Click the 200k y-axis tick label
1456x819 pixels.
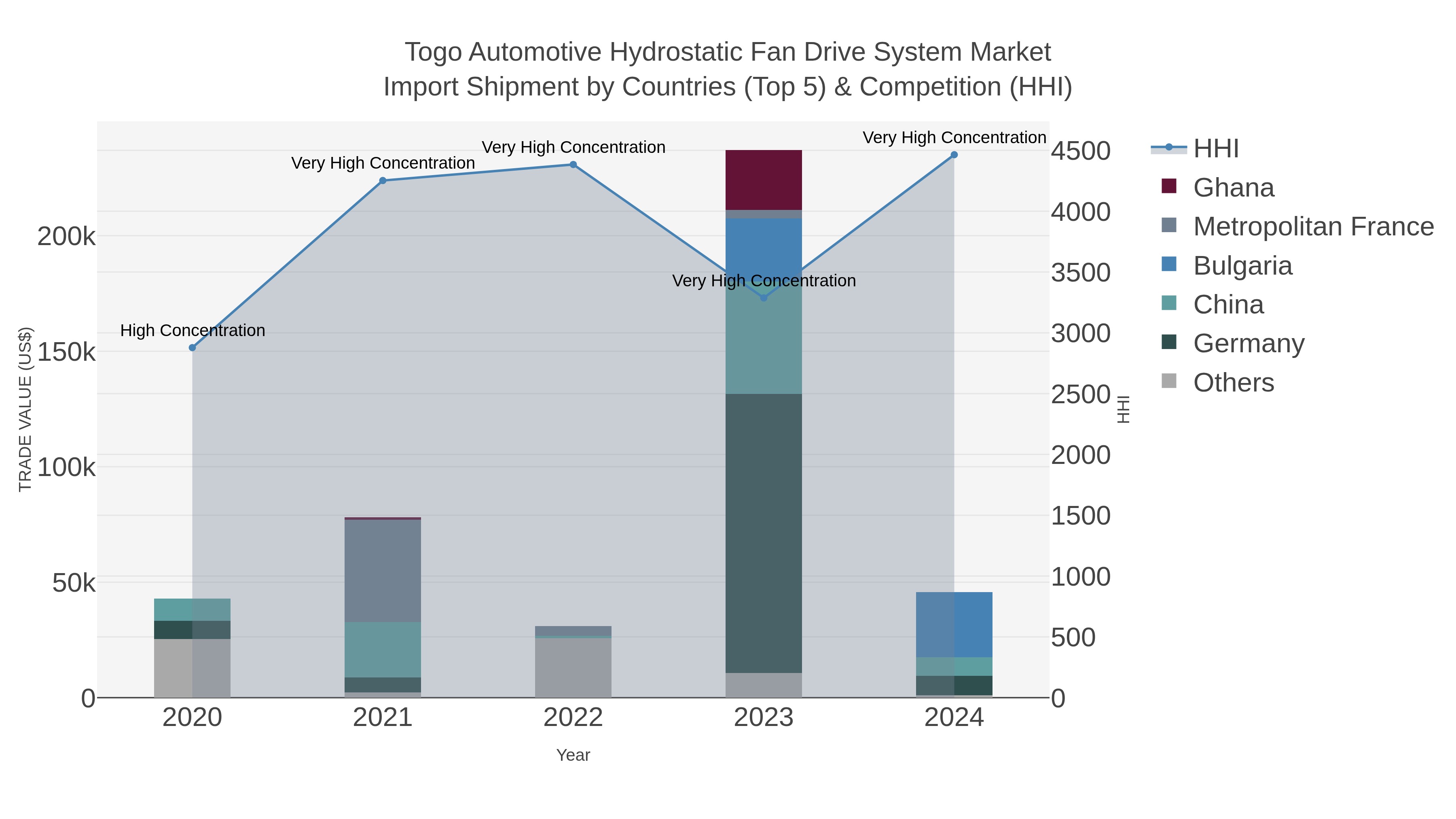(x=66, y=236)
